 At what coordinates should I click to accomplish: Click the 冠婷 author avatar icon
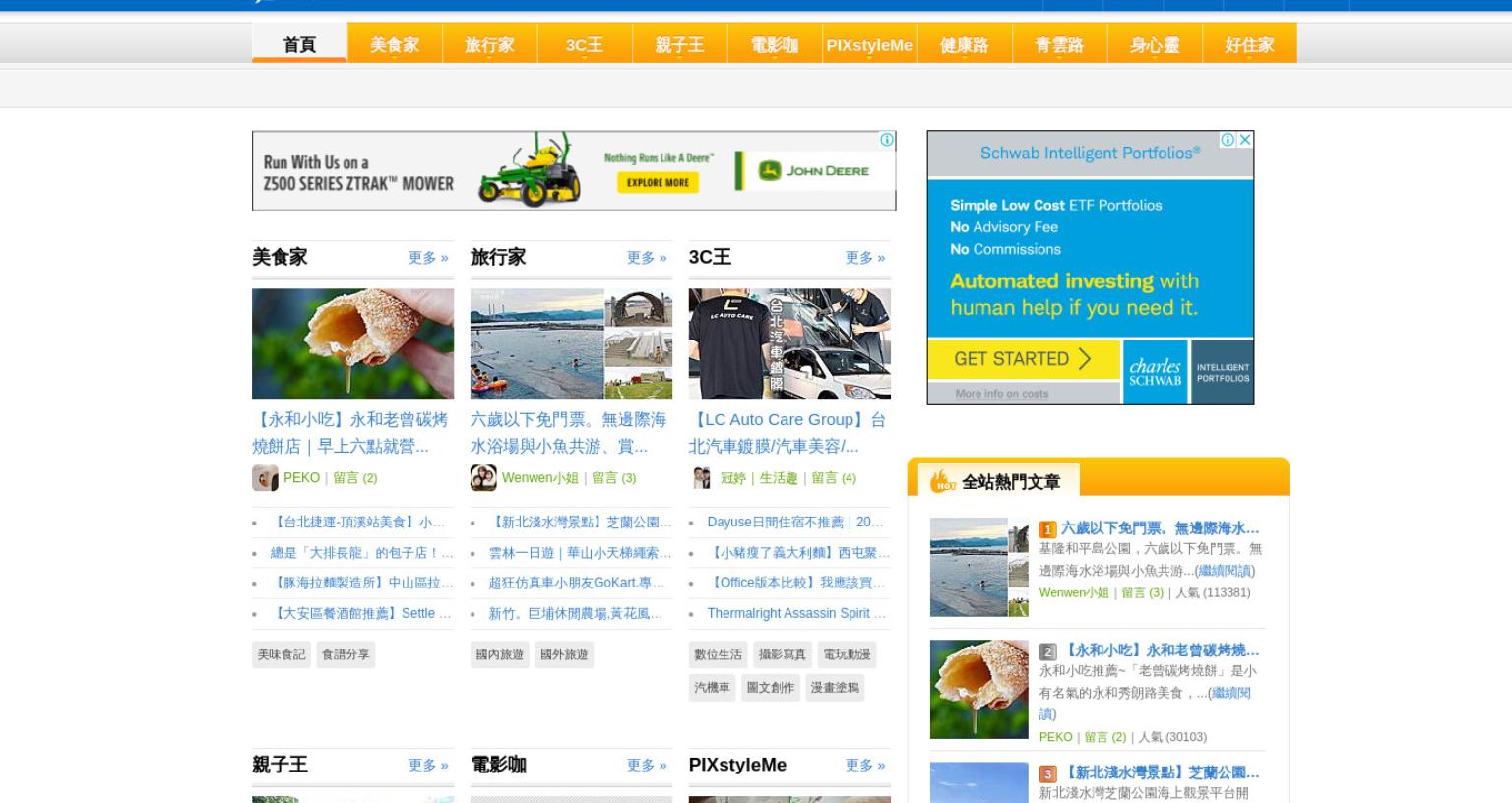702,478
